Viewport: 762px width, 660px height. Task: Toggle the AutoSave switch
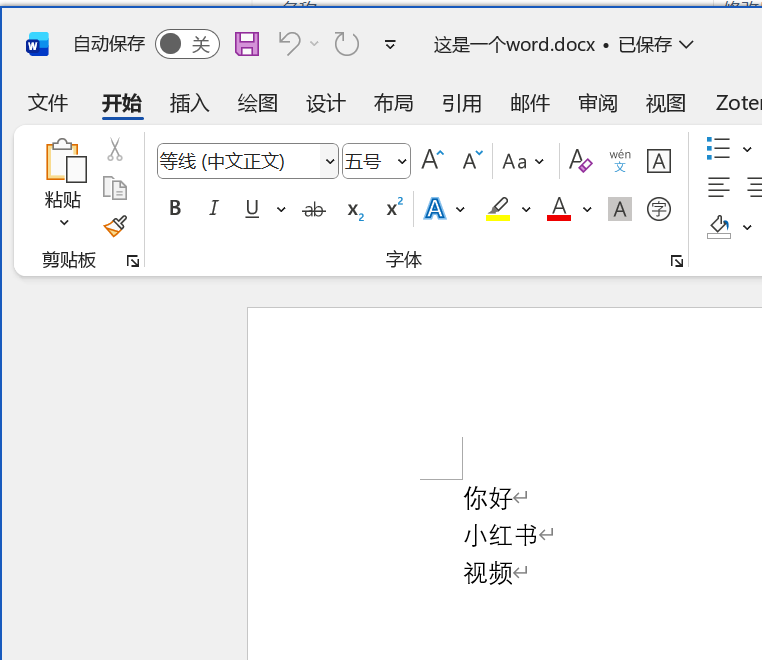187,44
